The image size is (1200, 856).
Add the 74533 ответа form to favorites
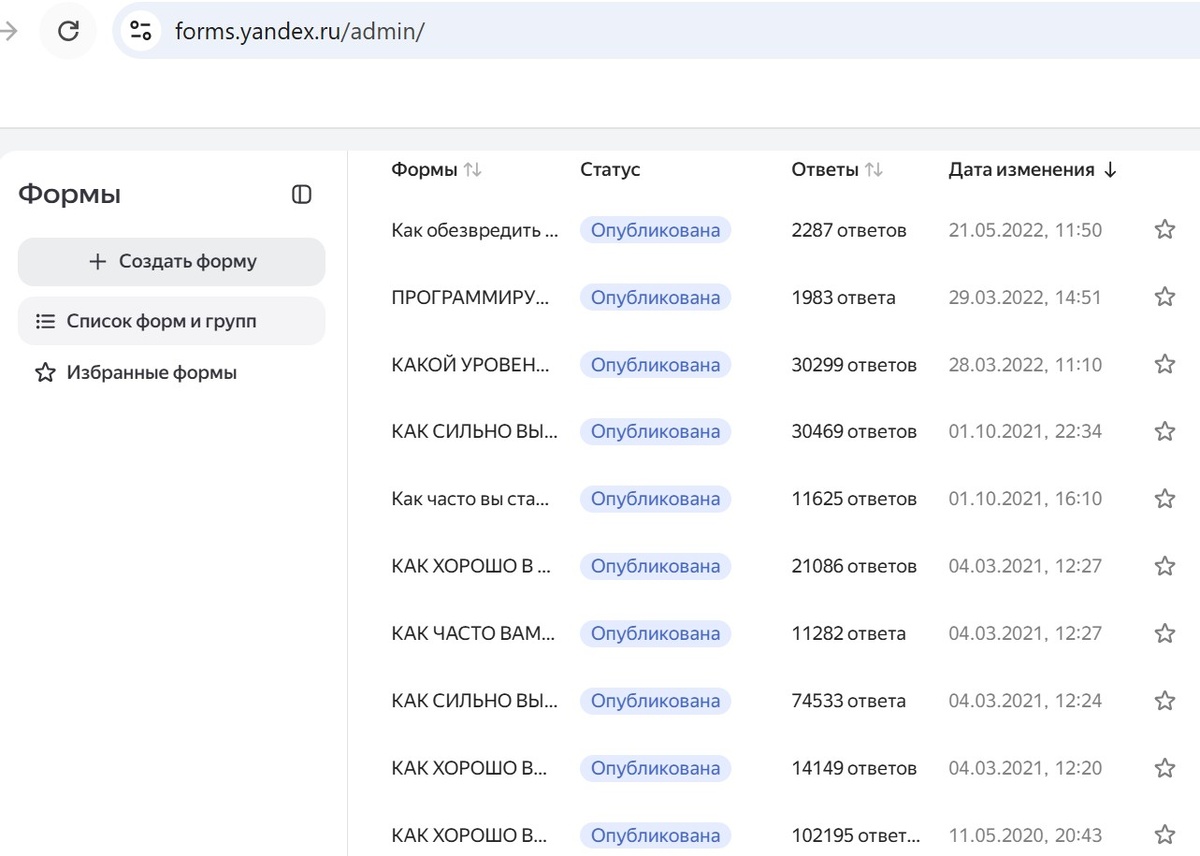pyautogui.click(x=1164, y=701)
